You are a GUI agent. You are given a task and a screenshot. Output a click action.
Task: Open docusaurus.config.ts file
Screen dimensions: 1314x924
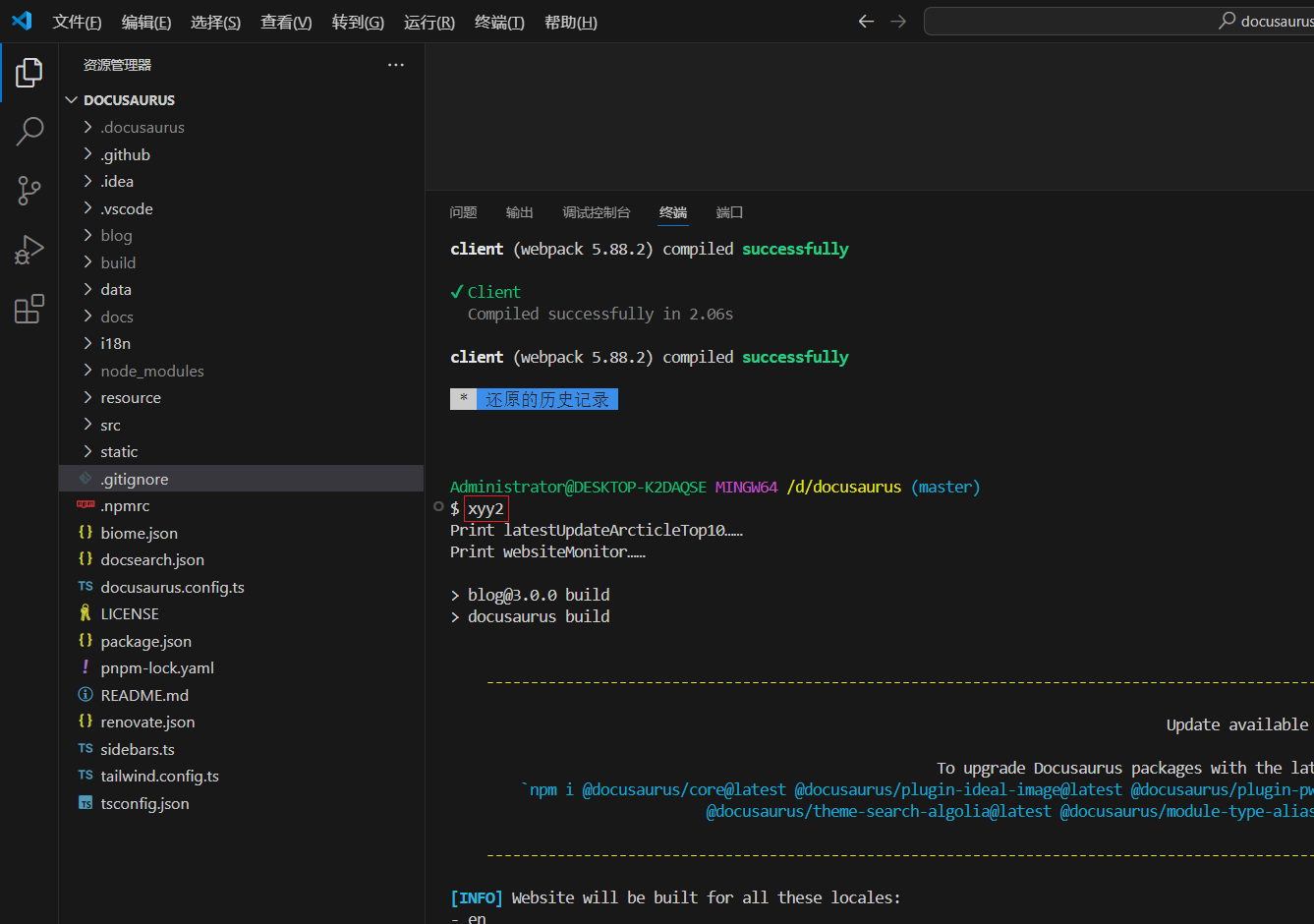[x=241, y=587]
